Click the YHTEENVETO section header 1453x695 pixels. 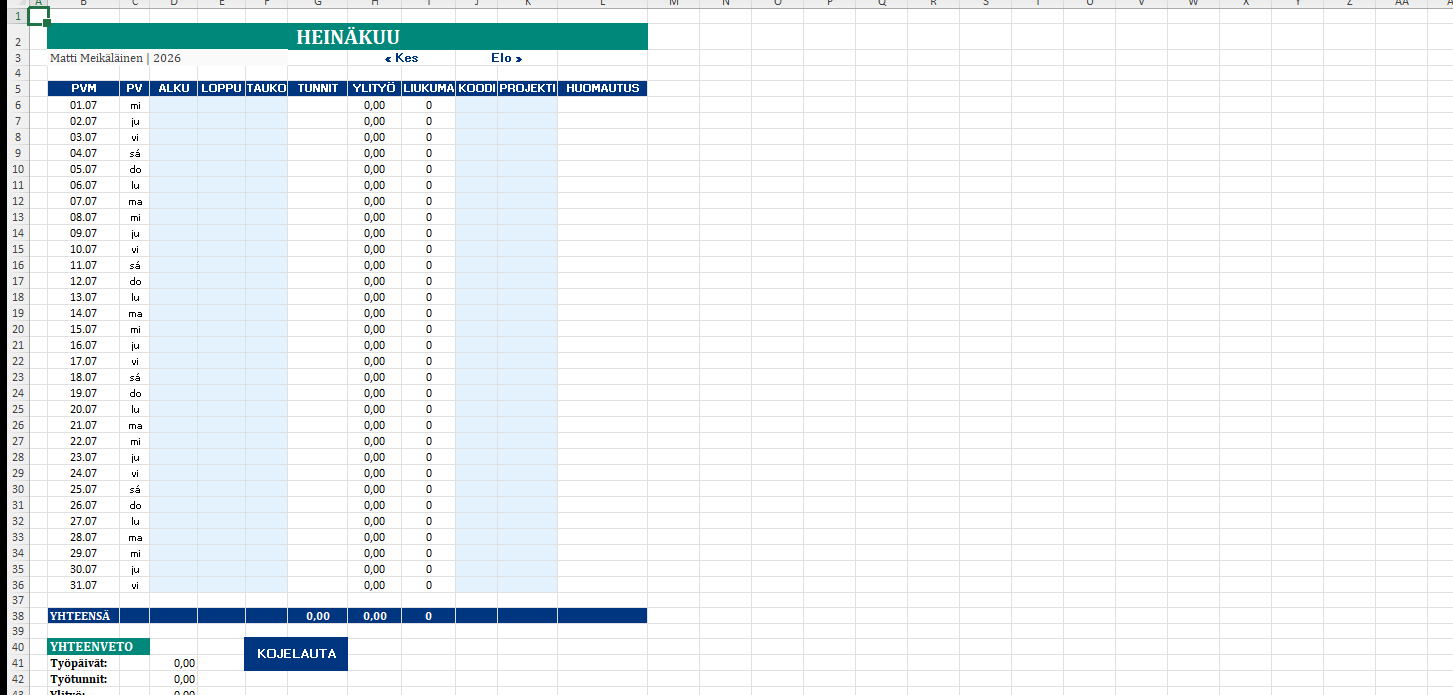click(x=98, y=647)
